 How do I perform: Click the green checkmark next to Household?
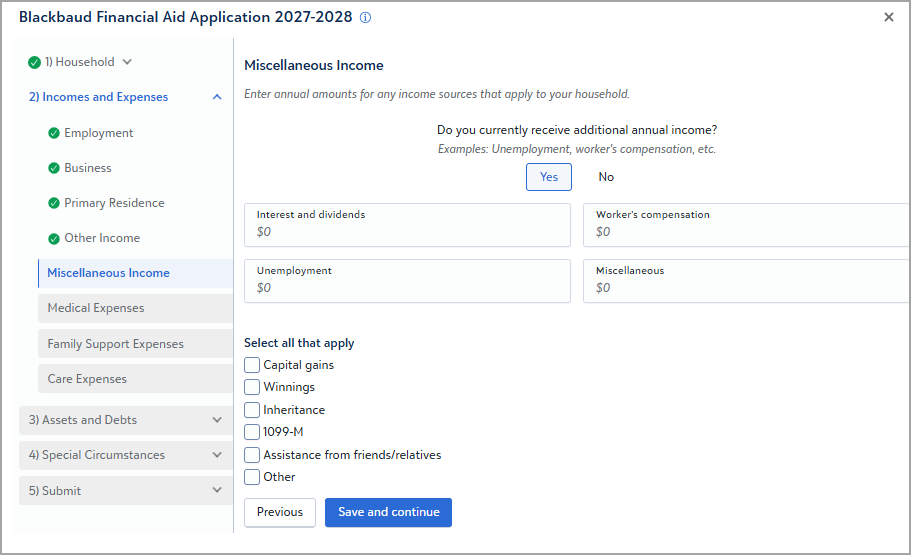point(34,62)
